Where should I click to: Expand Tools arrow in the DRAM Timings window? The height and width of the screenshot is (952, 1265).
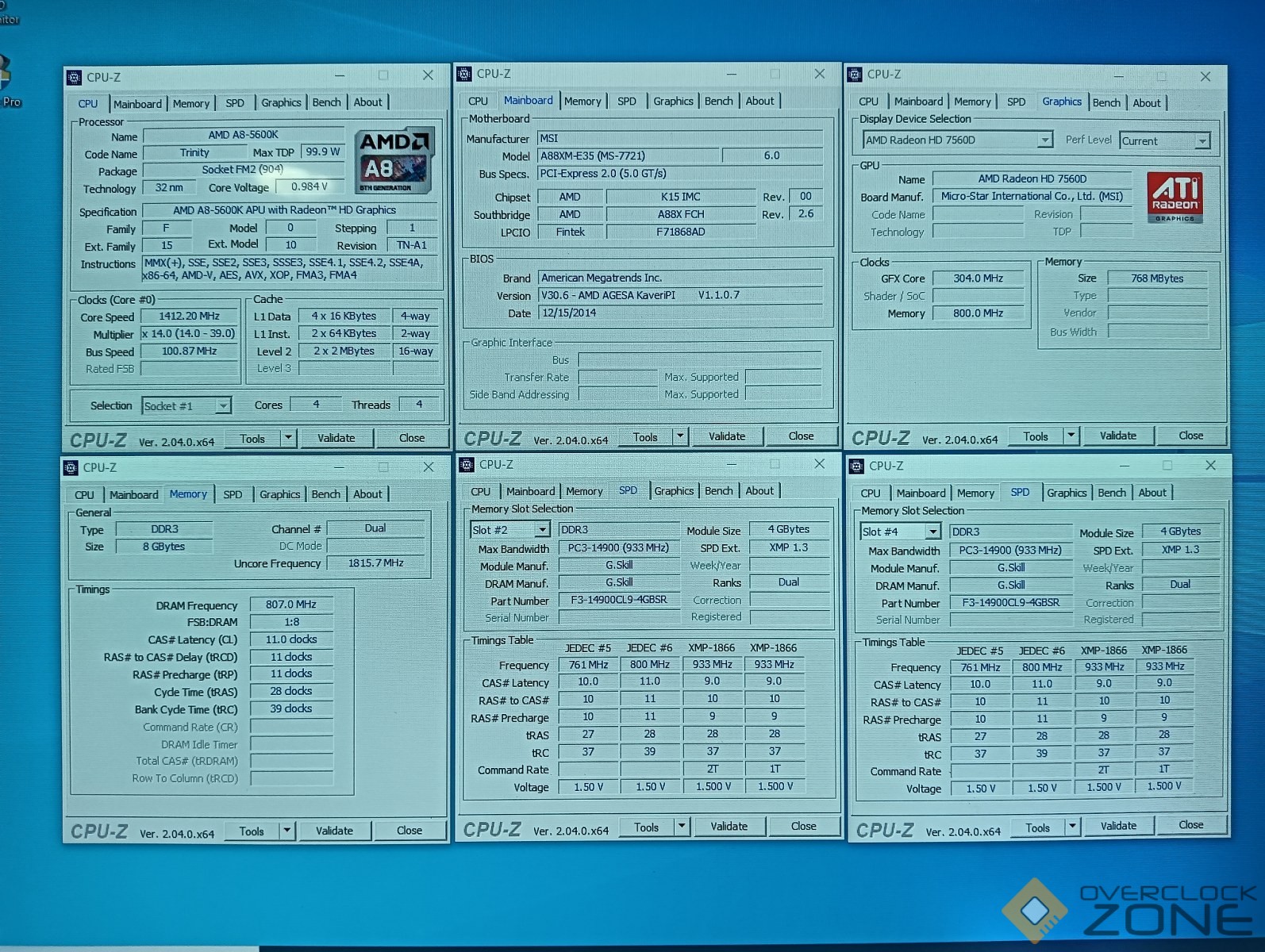click(287, 831)
